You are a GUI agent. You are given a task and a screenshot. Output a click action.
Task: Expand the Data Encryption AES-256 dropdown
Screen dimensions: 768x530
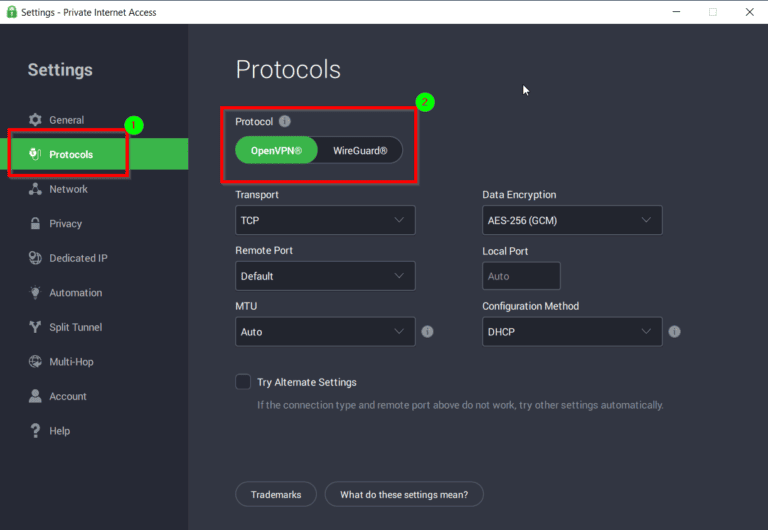[x=572, y=220]
